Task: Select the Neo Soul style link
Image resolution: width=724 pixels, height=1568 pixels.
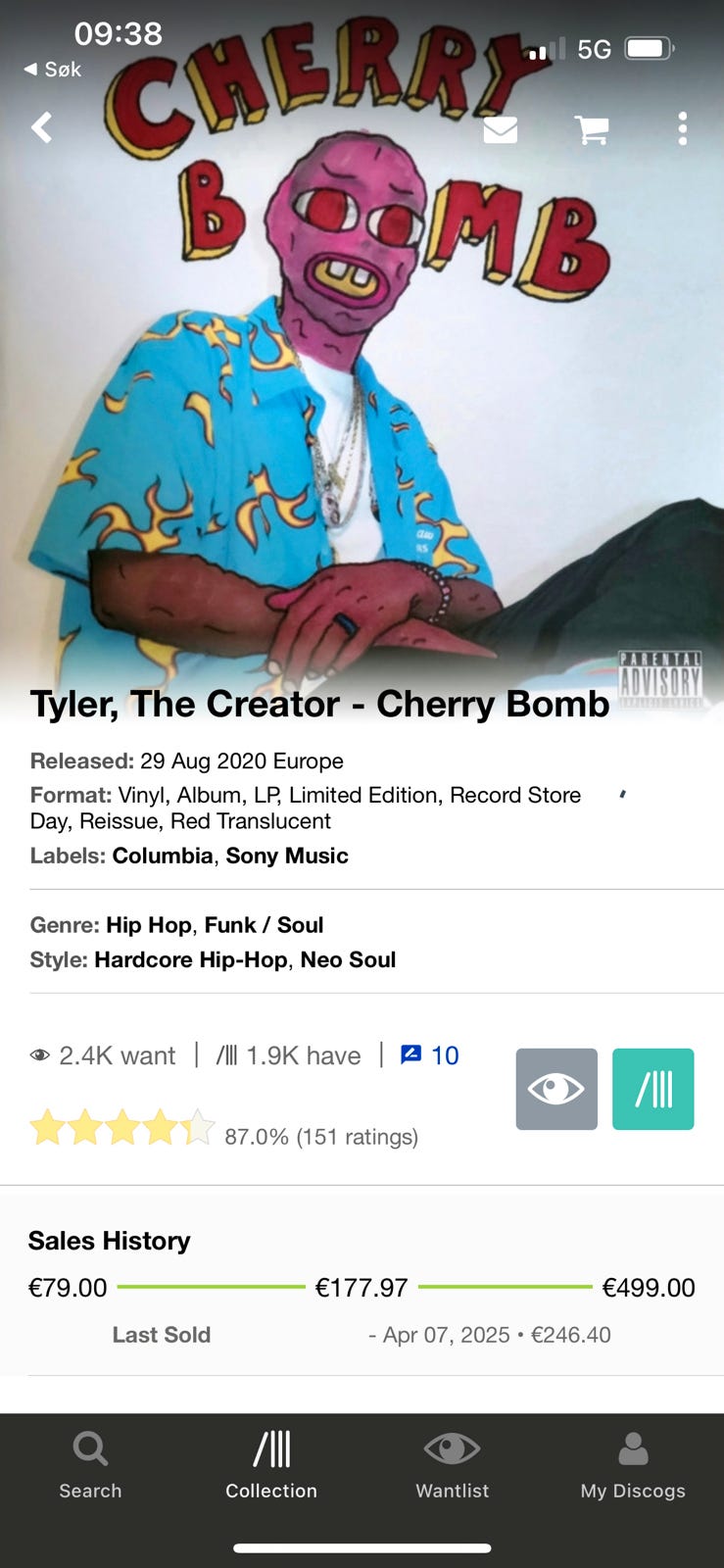Action: point(348,959)
